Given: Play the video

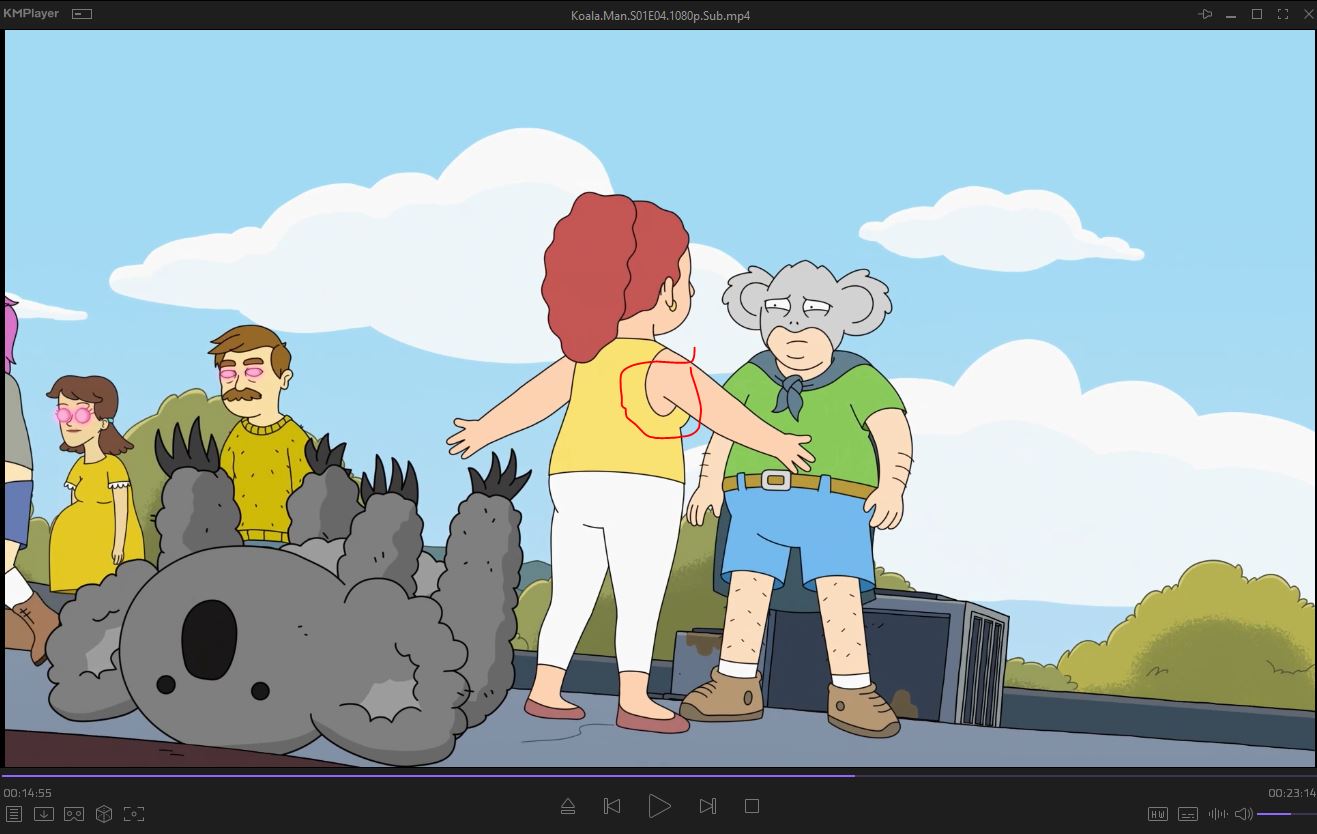Looking at the screenshot, I should pyautogui.click(x=659, y=806).
